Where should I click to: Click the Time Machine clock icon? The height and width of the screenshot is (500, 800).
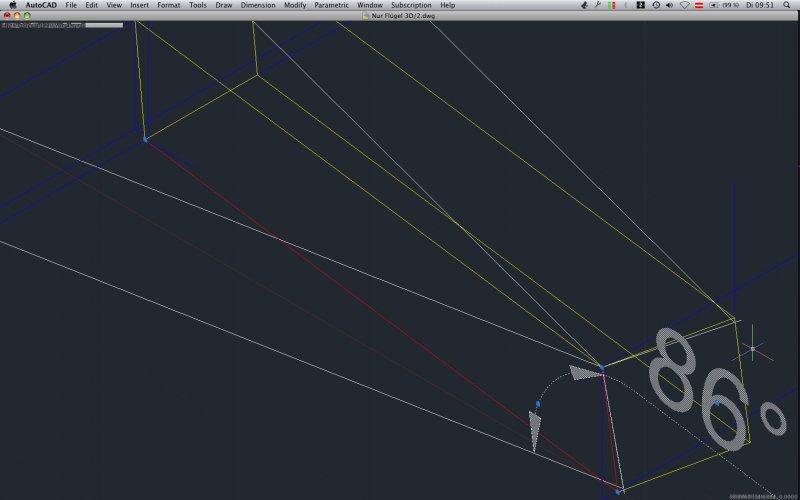pos(656,5)
